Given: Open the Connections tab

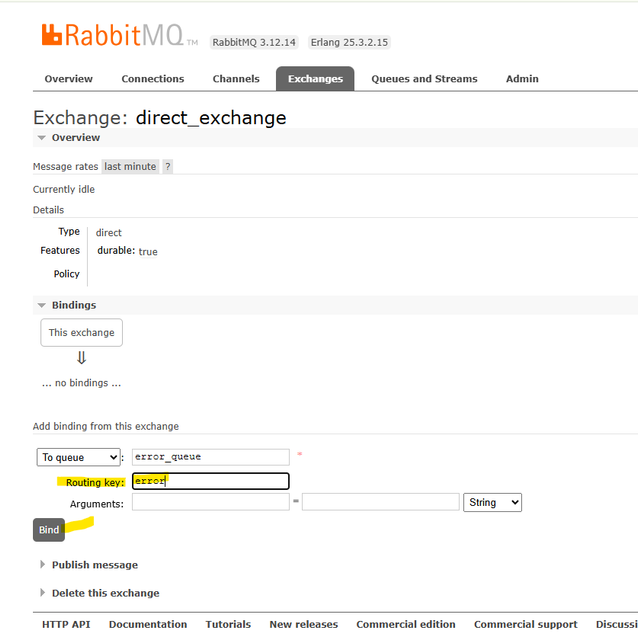Looking at the screenshot, I should (x=153, y=79).
